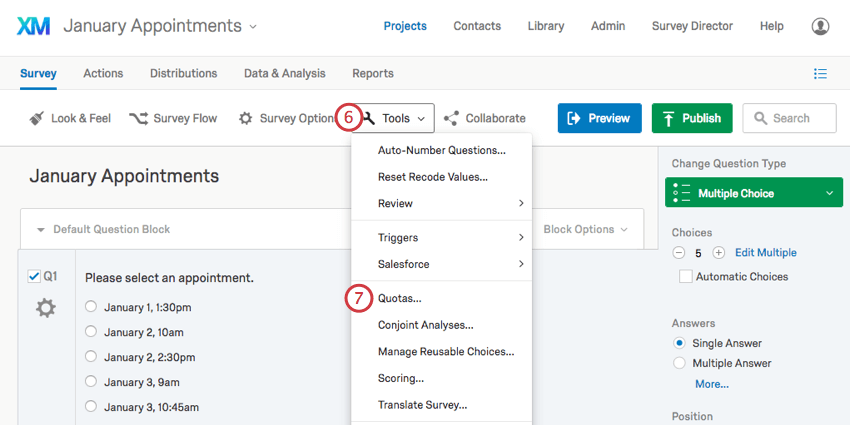Viewport: 850px width, 425px height.
Task: Click the green Publish button
Action: click(x=692, y=118)
